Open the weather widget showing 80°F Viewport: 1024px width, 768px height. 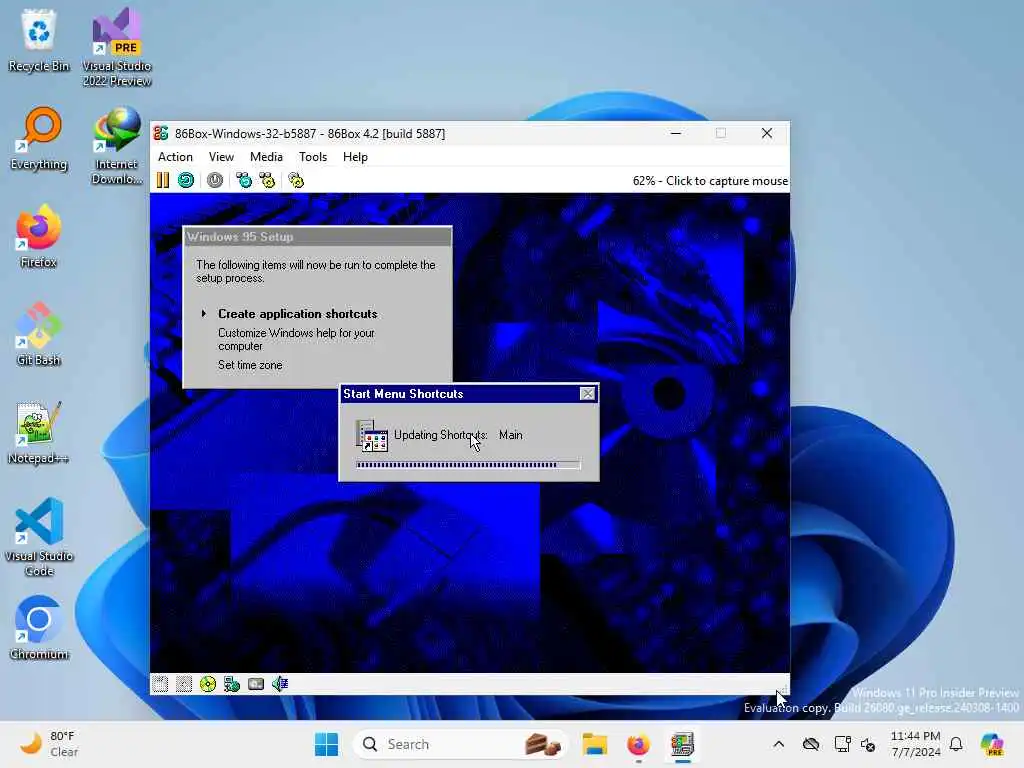tap(49, 744)
